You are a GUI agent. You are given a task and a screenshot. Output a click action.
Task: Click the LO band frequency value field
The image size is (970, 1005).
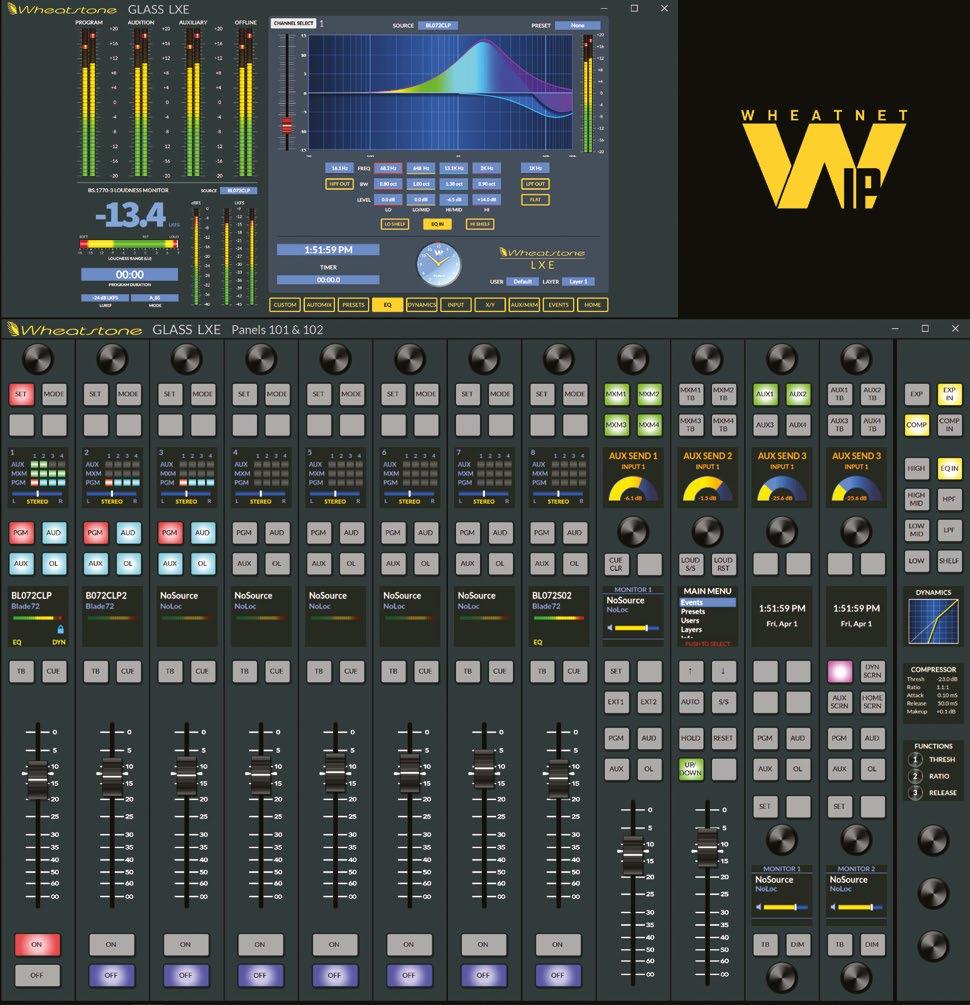point(388,168)
